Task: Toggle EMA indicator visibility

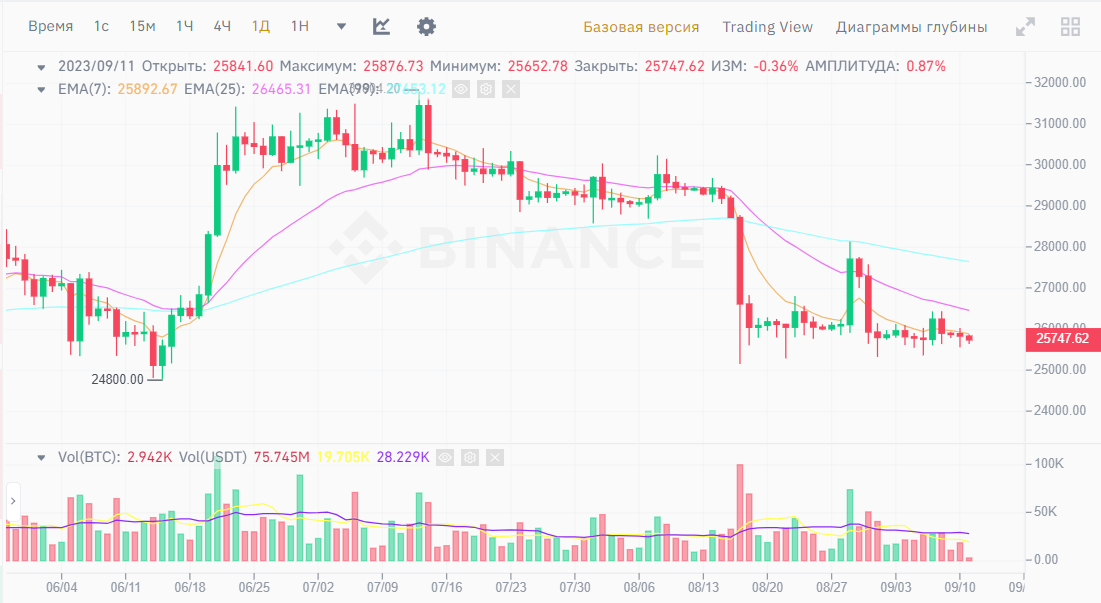Action: [x=460, y=89]
